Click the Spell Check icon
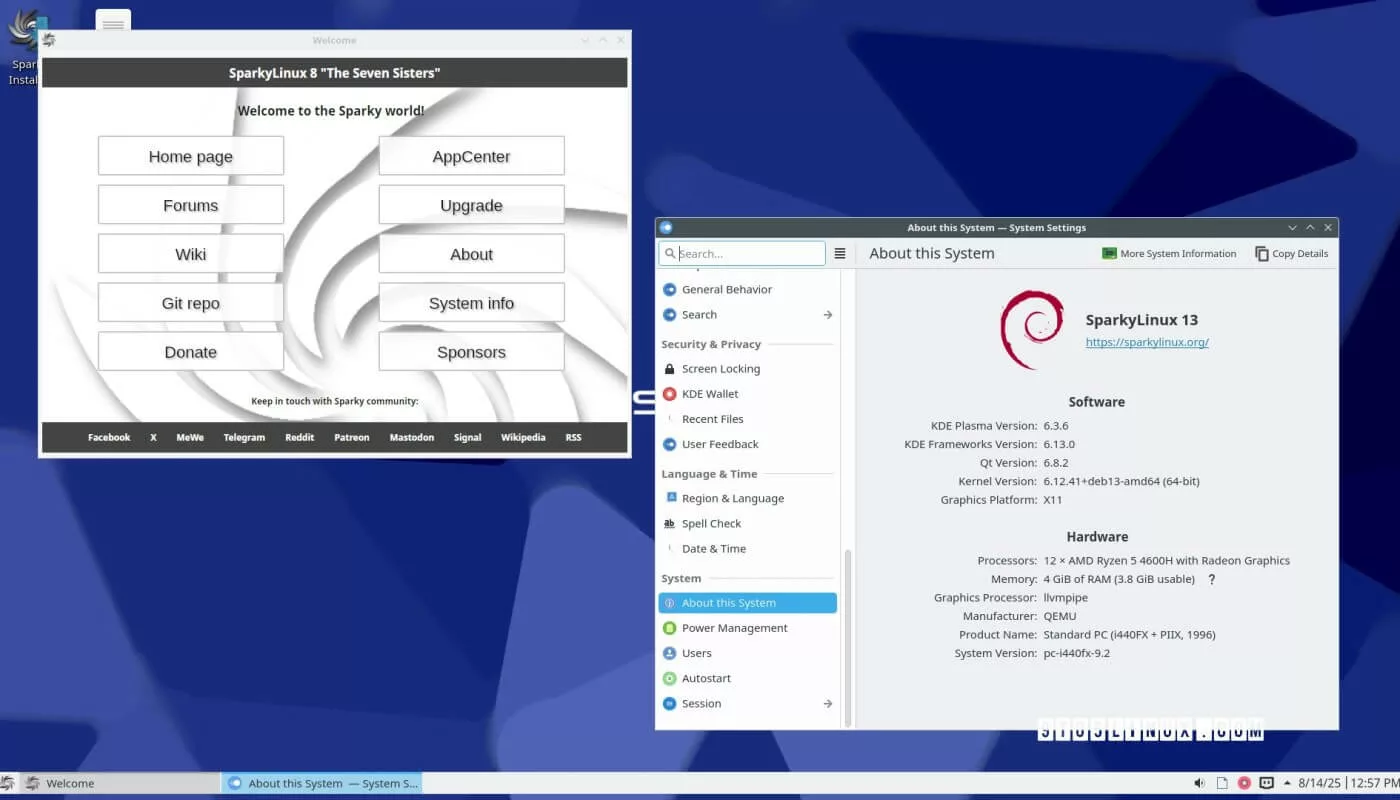The image size is (1400, 800). 669,523
